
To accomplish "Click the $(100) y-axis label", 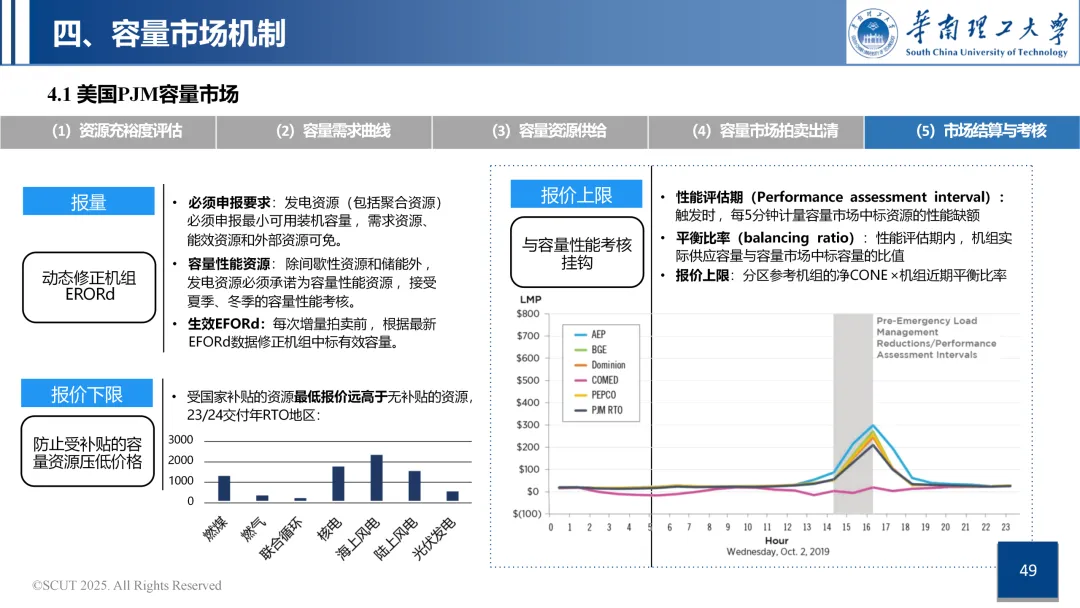I will point(527,514).
